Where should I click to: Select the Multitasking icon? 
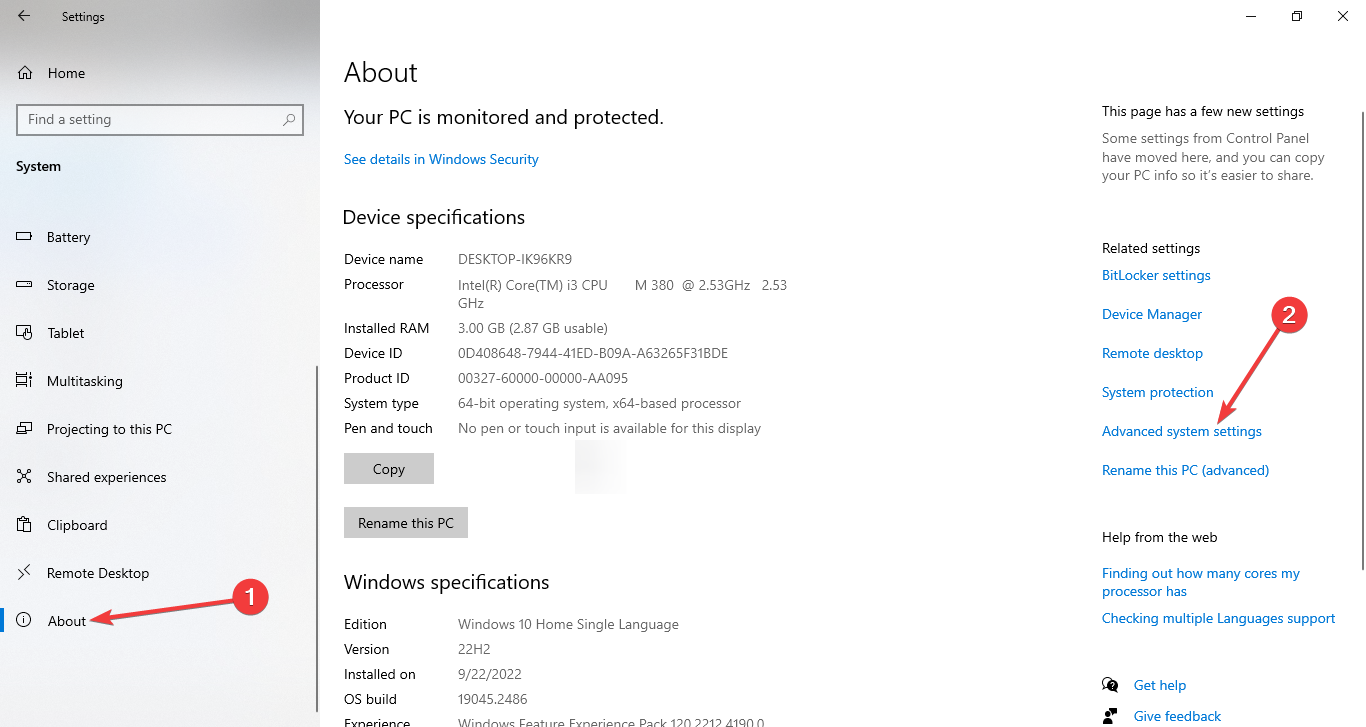[24, 380]
